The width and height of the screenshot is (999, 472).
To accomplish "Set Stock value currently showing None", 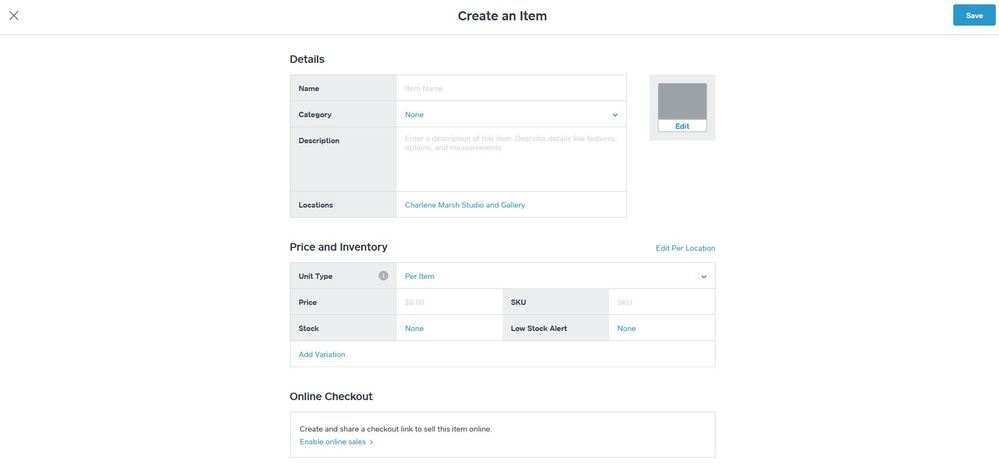I will pyautogui.click(x=414, y=328).
